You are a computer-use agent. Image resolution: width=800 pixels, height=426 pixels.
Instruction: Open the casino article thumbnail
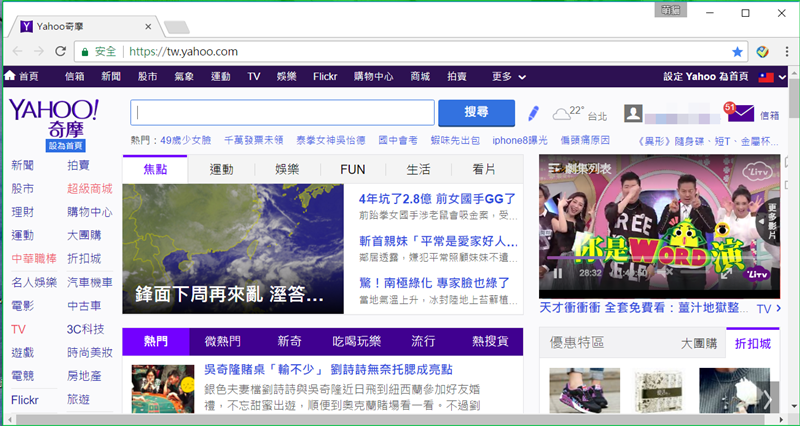click(x=163, y=389)
